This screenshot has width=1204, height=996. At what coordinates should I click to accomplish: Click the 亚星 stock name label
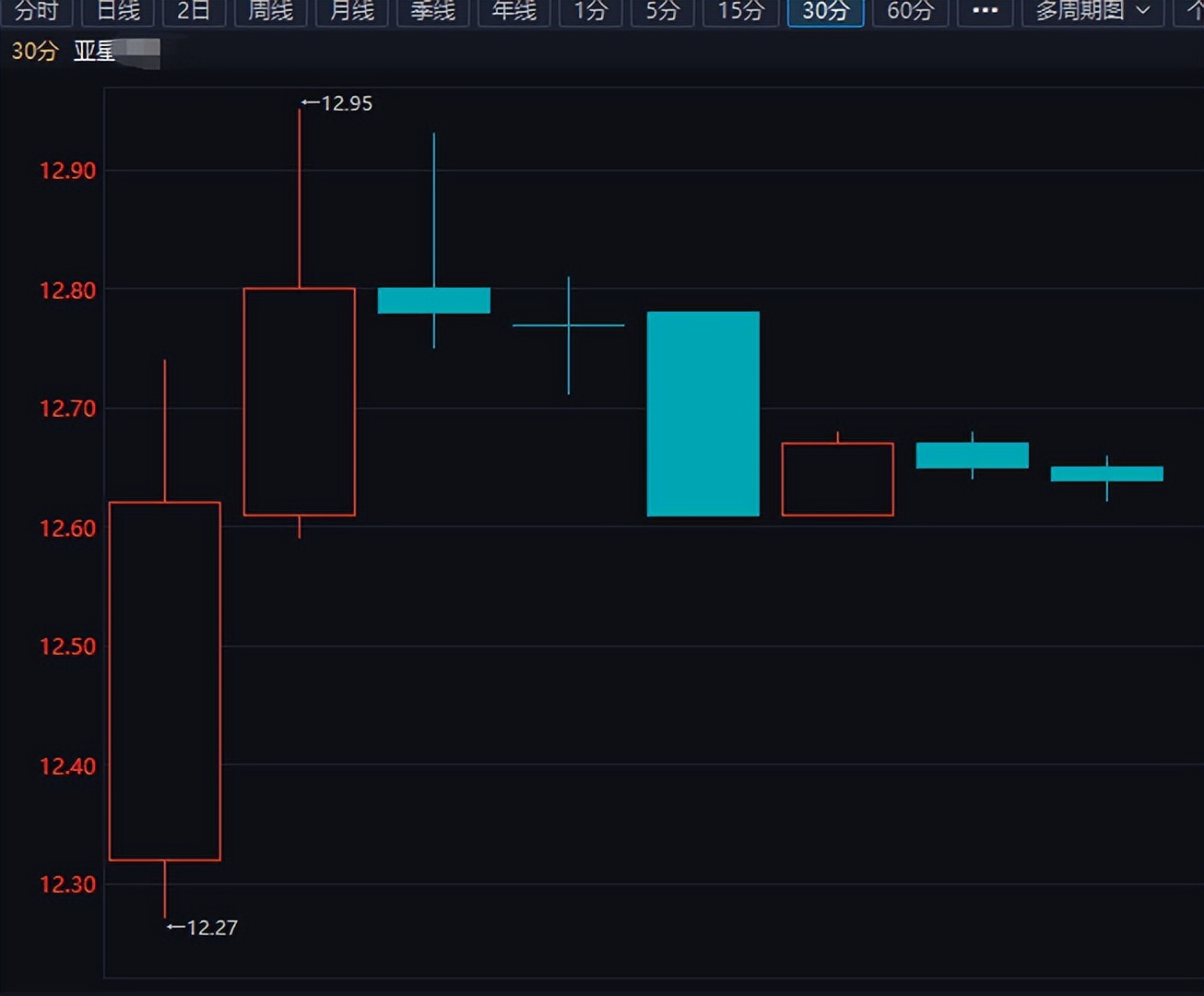[95, 52]
